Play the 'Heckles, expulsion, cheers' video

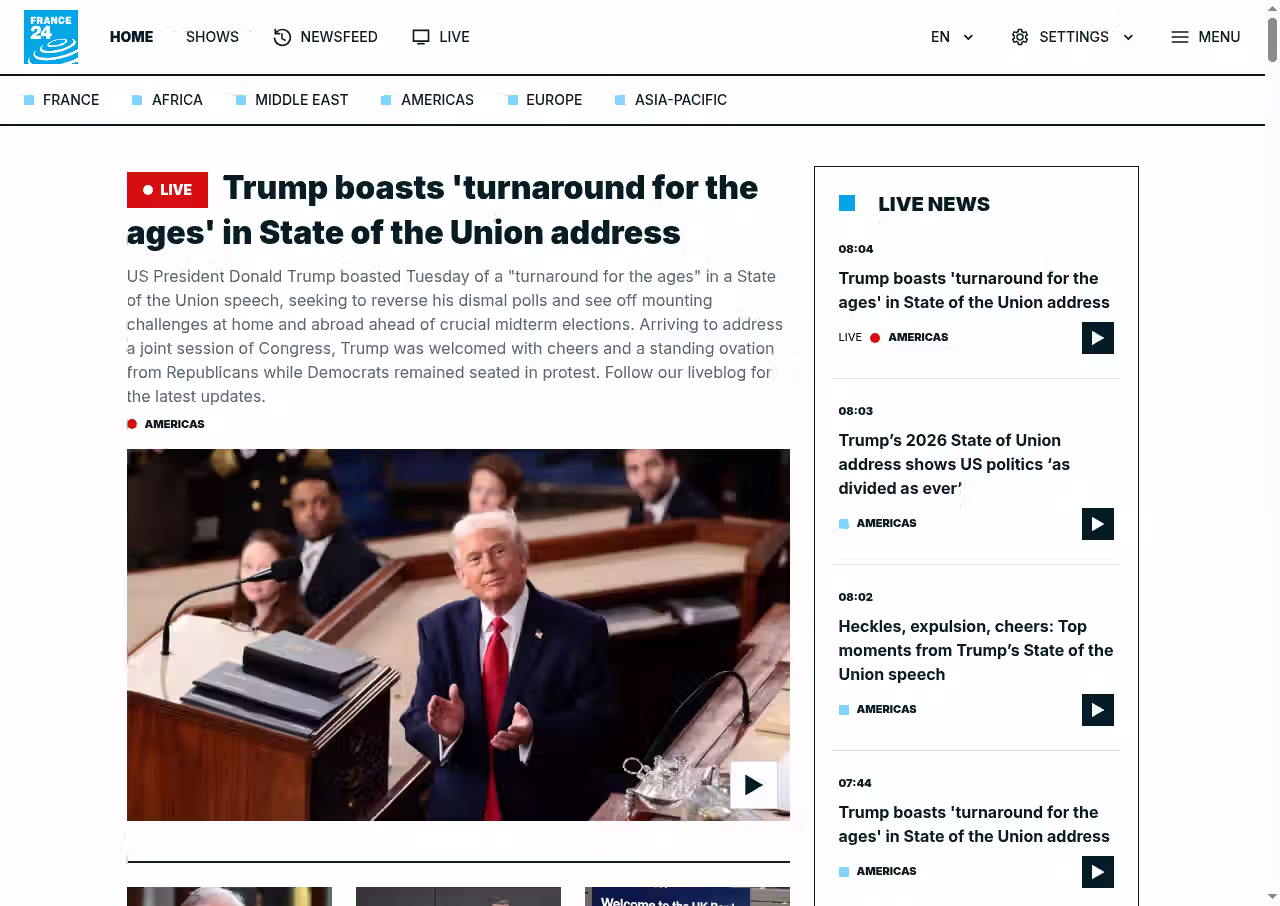[x=1097, y=710]
